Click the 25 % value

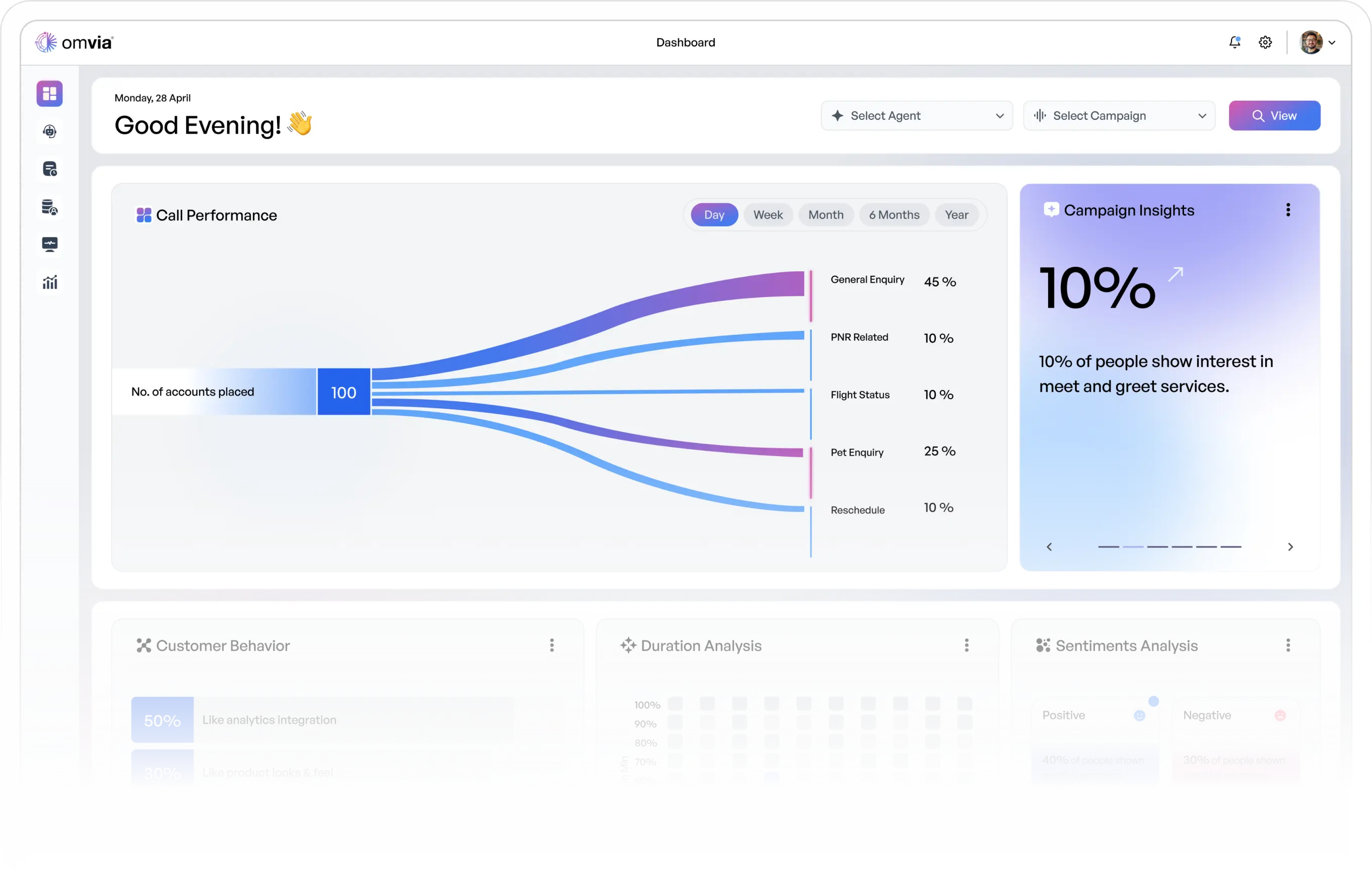pos(939,451)
